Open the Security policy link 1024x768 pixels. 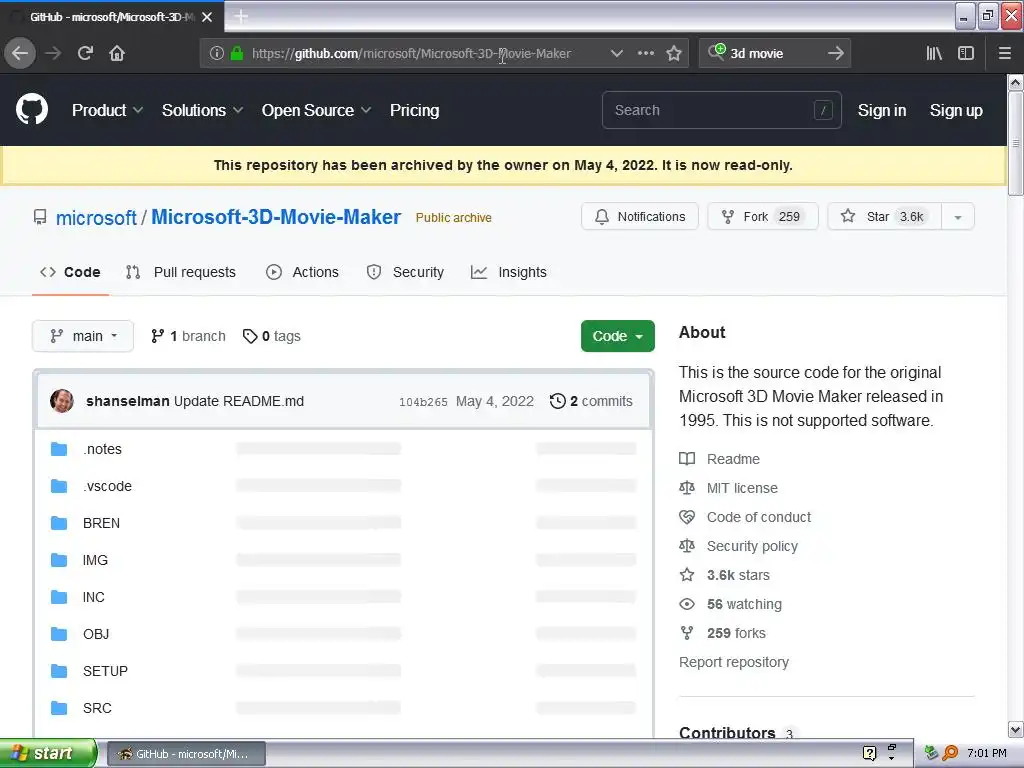(739, 546)
